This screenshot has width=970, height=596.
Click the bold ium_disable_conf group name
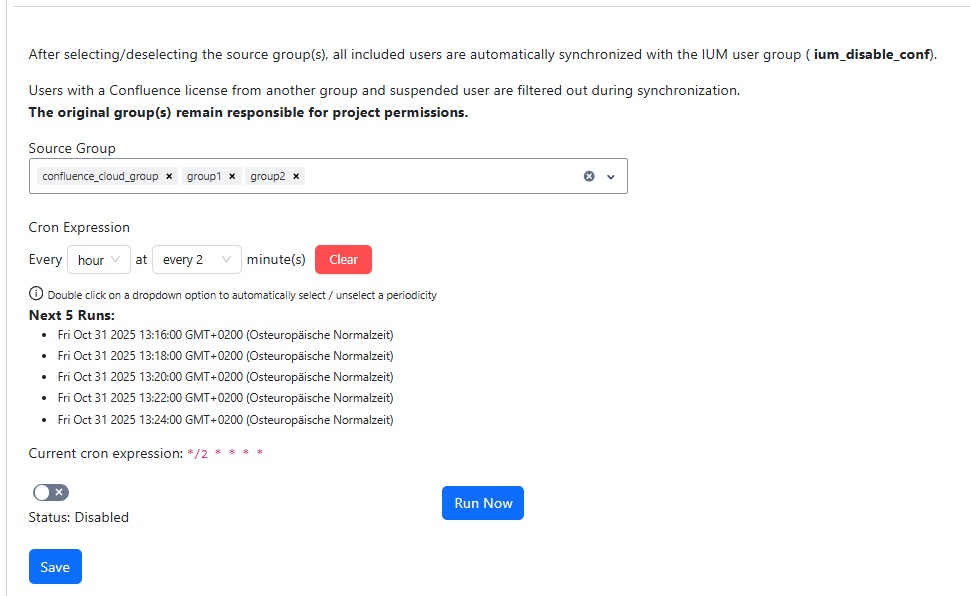pyautogui.click(x=872, y=54)
